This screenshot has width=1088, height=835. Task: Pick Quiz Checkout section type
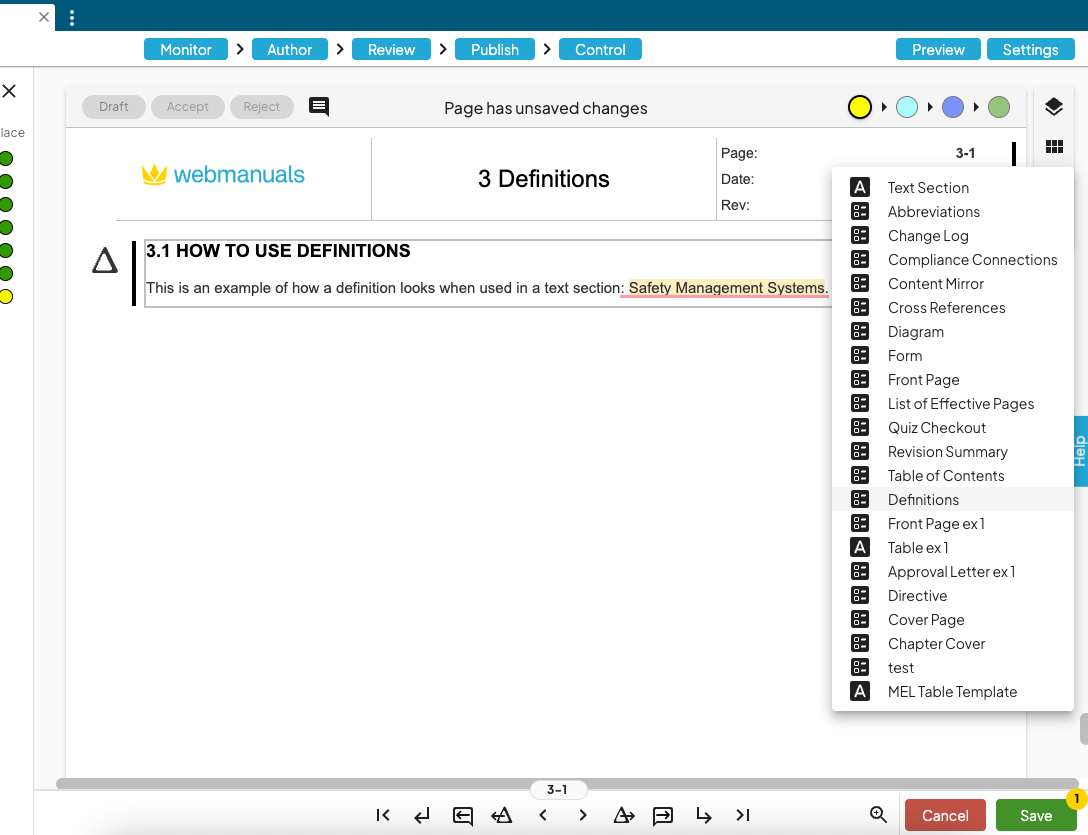click(953, 428)
